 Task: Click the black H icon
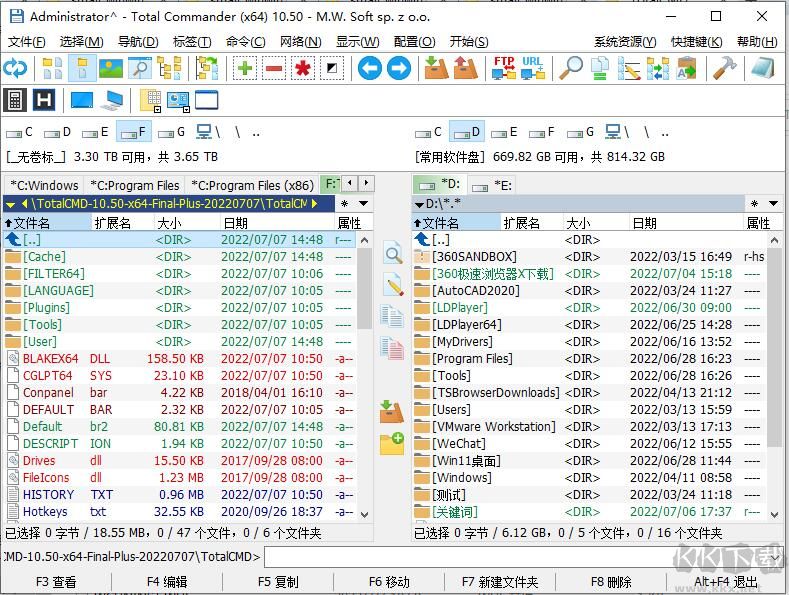coord(44,100)
